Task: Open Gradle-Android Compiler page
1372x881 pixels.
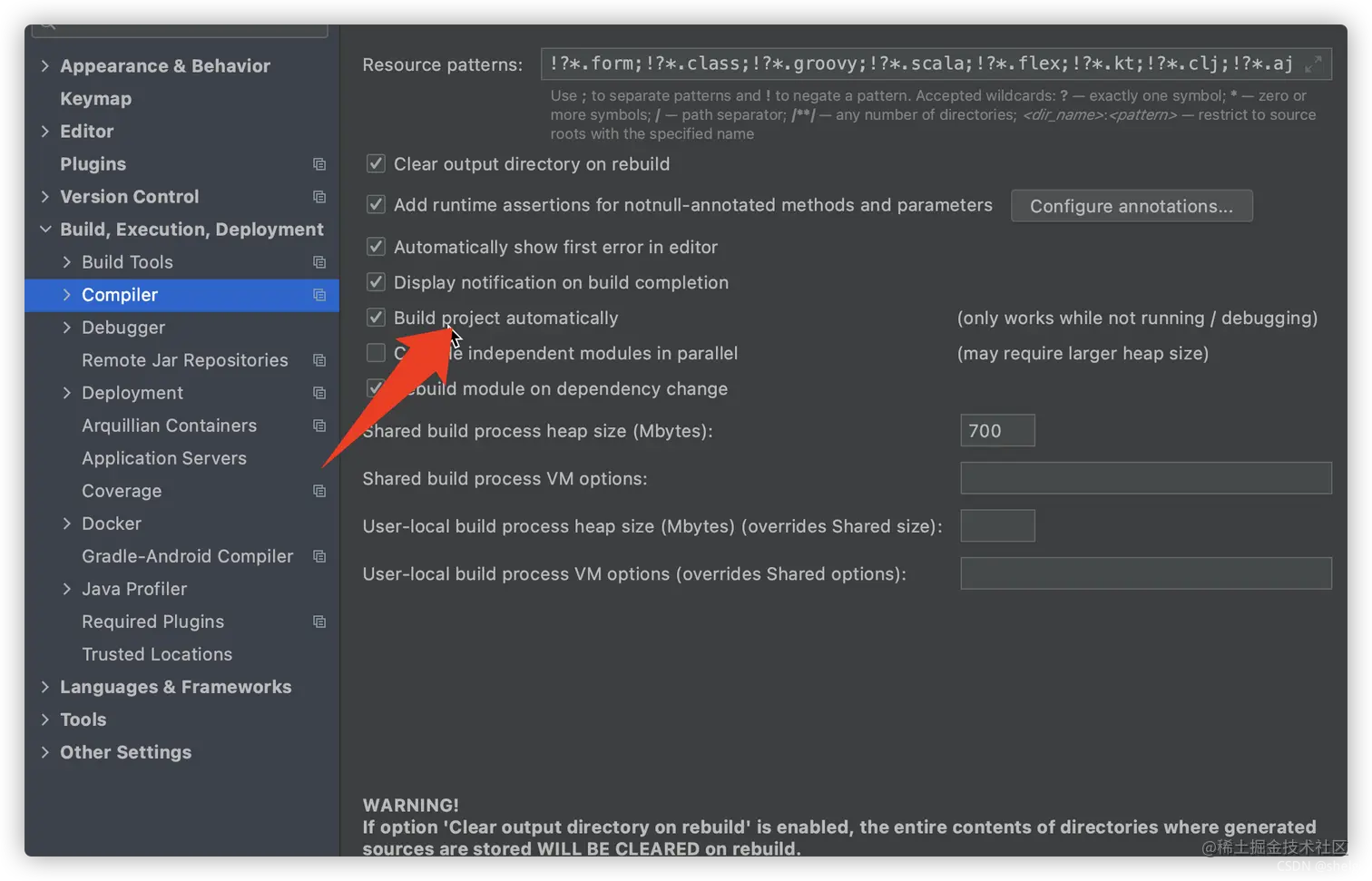Action: tap(188, 556)
